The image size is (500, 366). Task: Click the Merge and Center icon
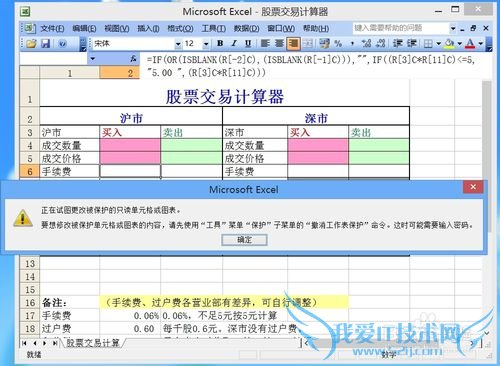click(x=308, y=43)
